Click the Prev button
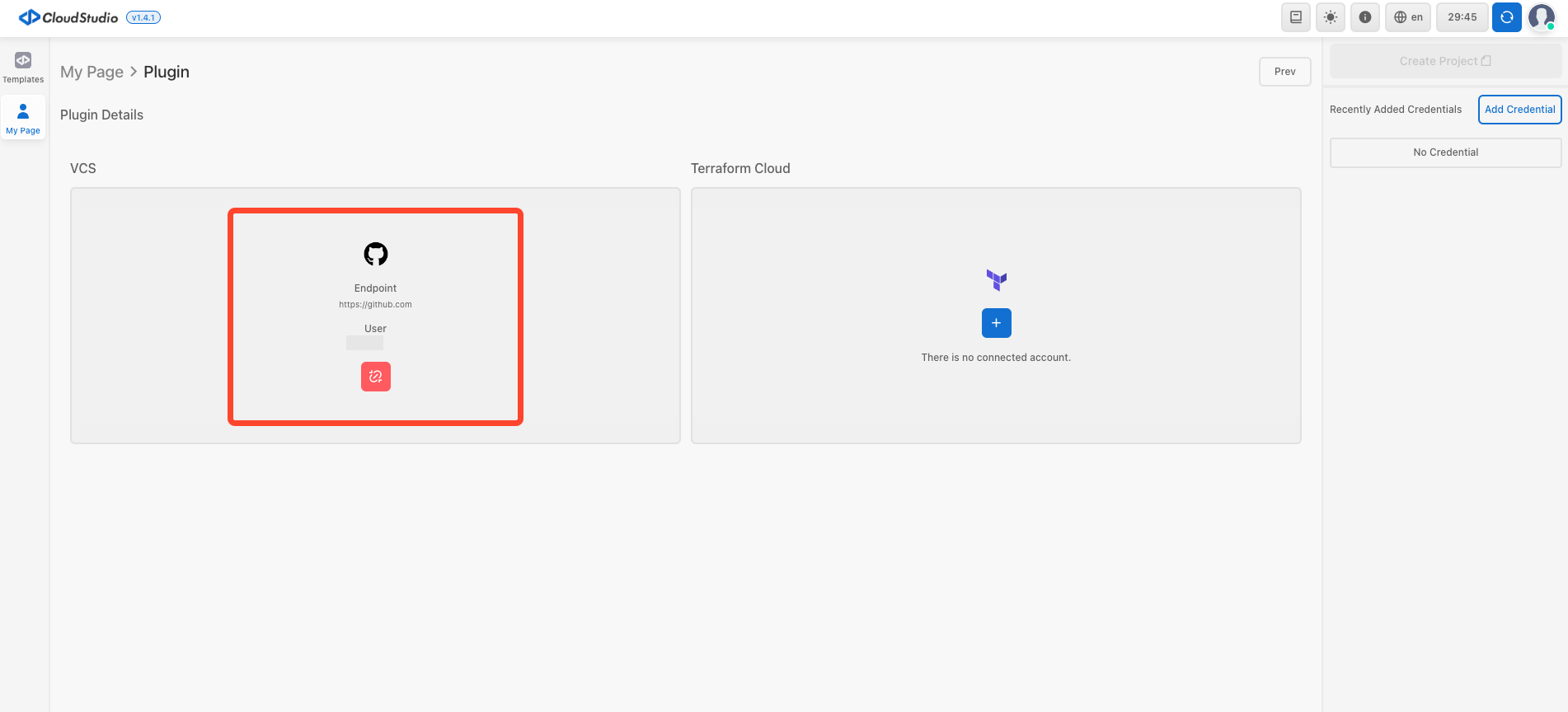Viewport: 1568px width, 712px height. click(x=1285, y=72)
